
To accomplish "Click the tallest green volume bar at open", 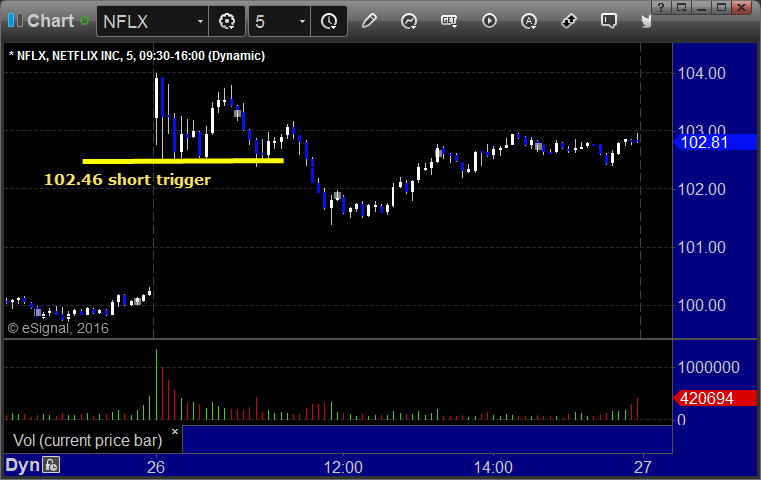I will coord(156,384).
